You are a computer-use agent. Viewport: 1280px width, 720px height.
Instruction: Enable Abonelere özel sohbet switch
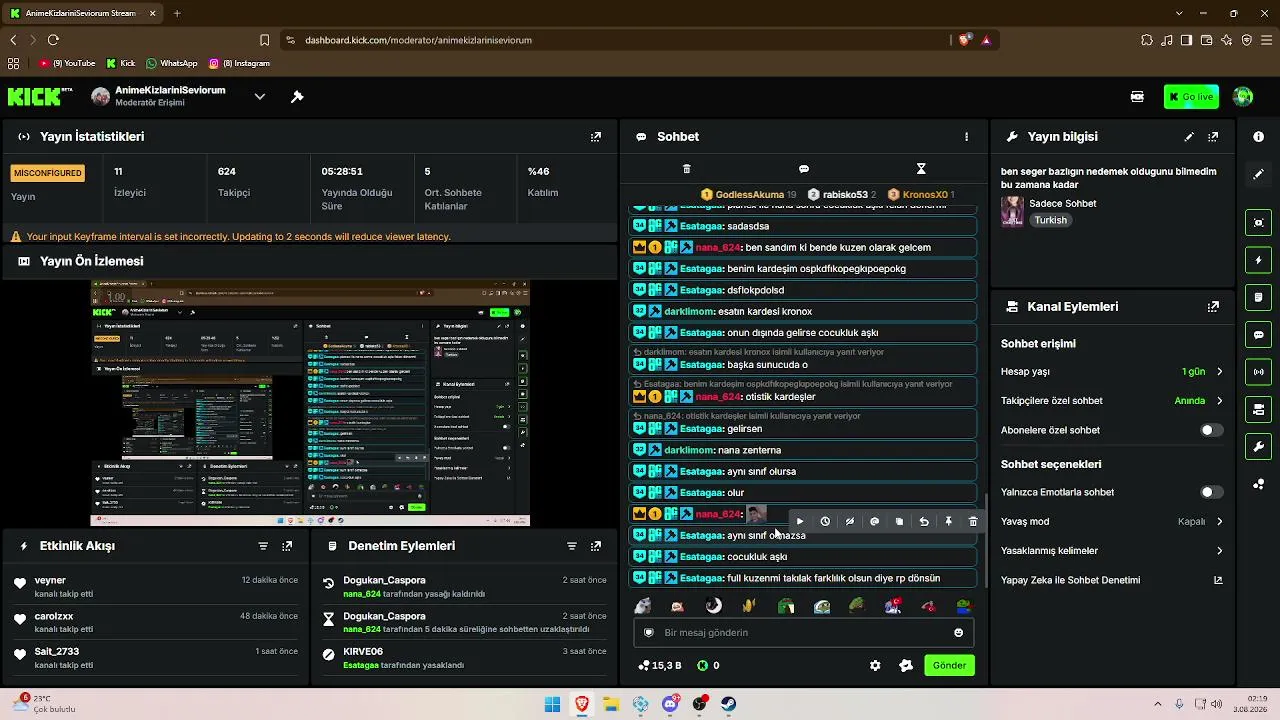[x=1210, y=430]
